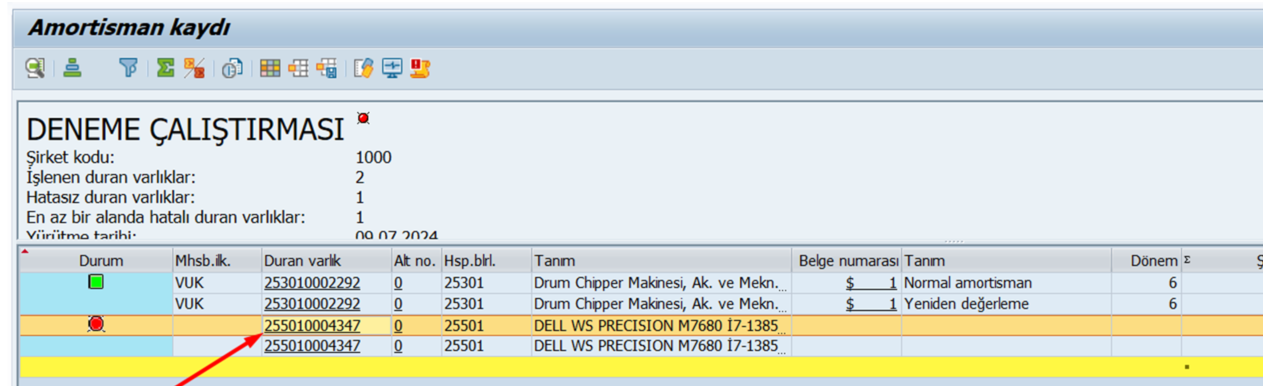Click the green Sigma total icon

[x=166, y=68]
